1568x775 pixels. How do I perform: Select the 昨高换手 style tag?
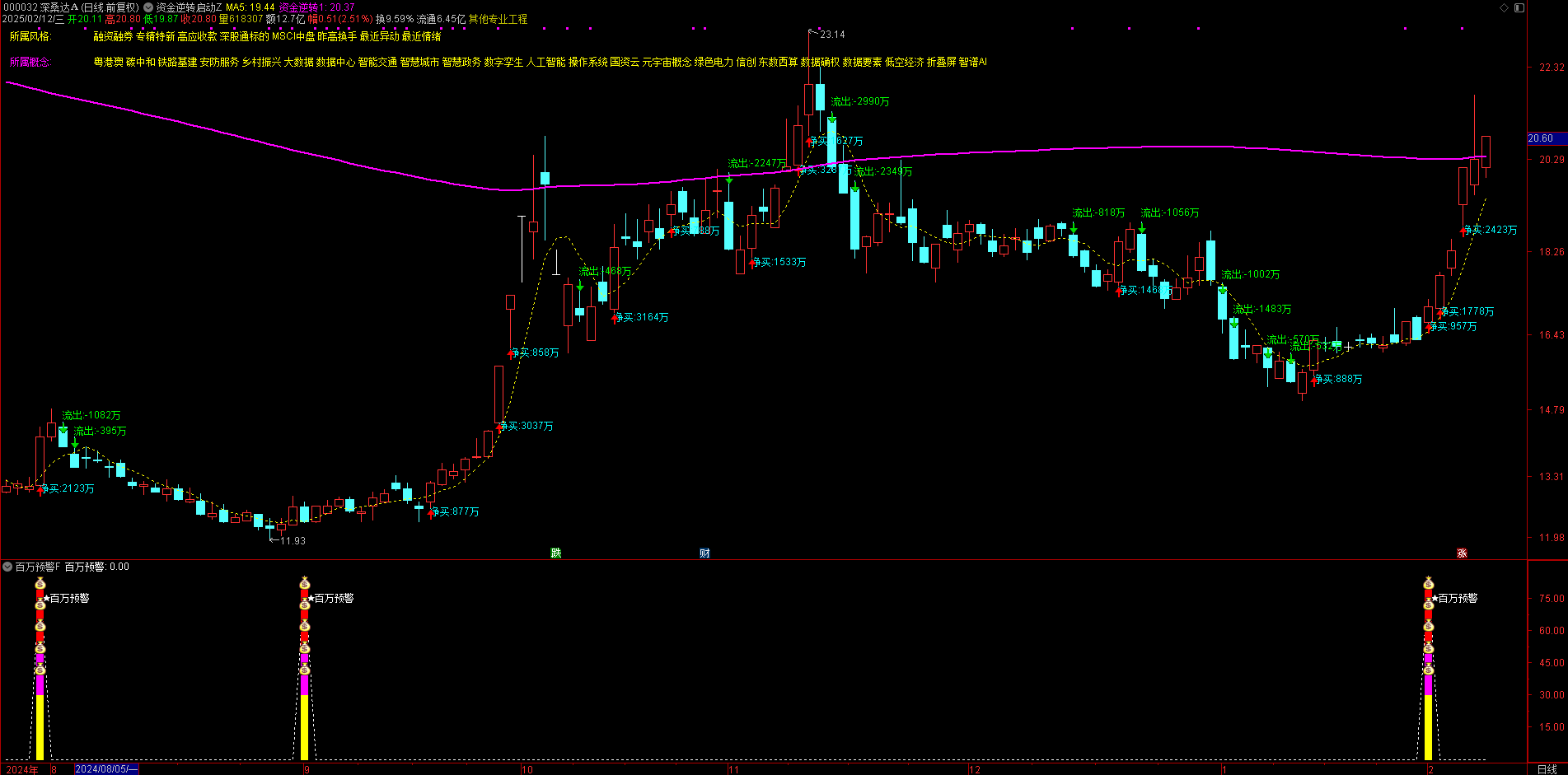pos(337,36)
